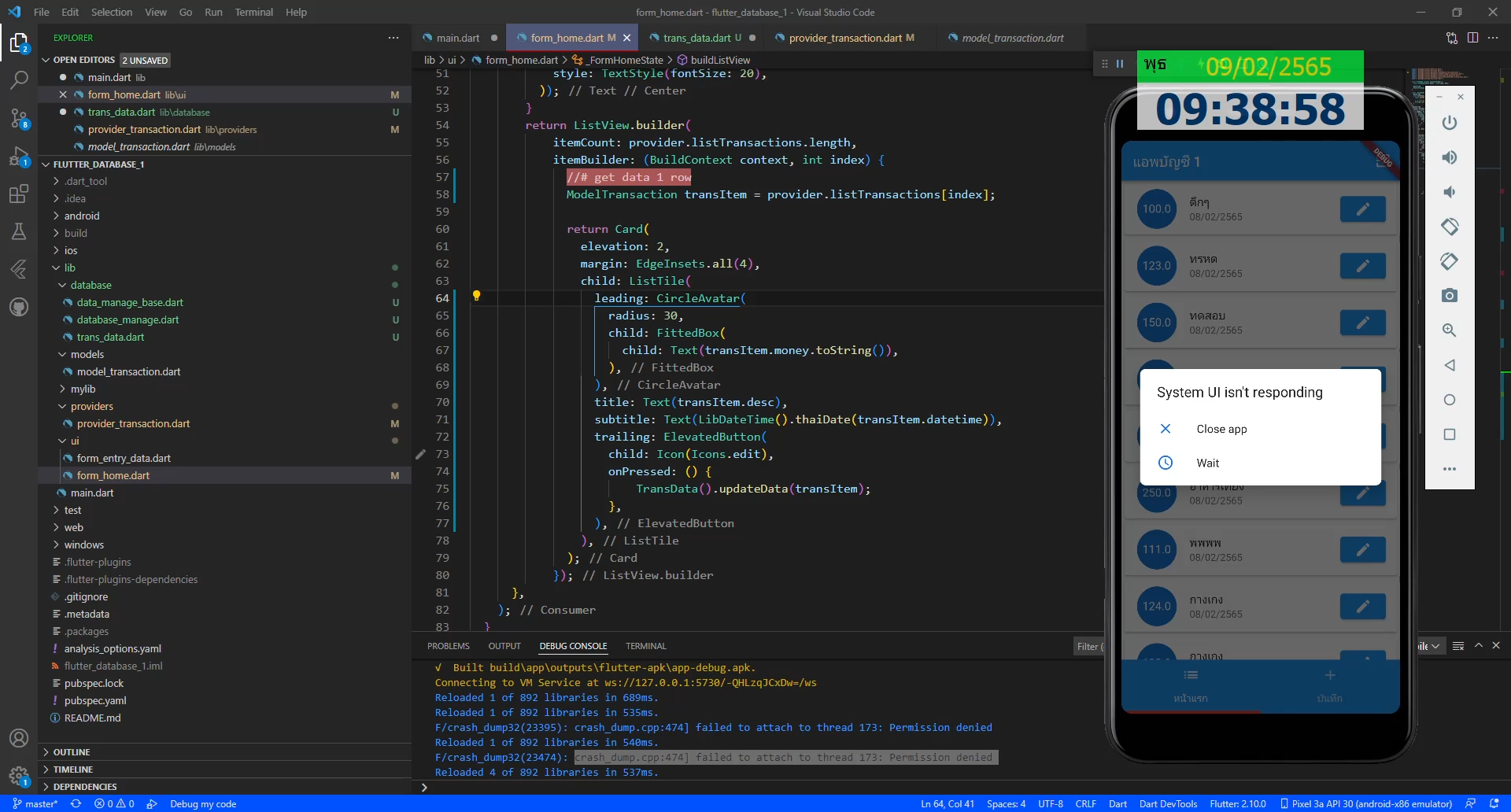Open the Explorer view in activity bar

coord(19,43)
